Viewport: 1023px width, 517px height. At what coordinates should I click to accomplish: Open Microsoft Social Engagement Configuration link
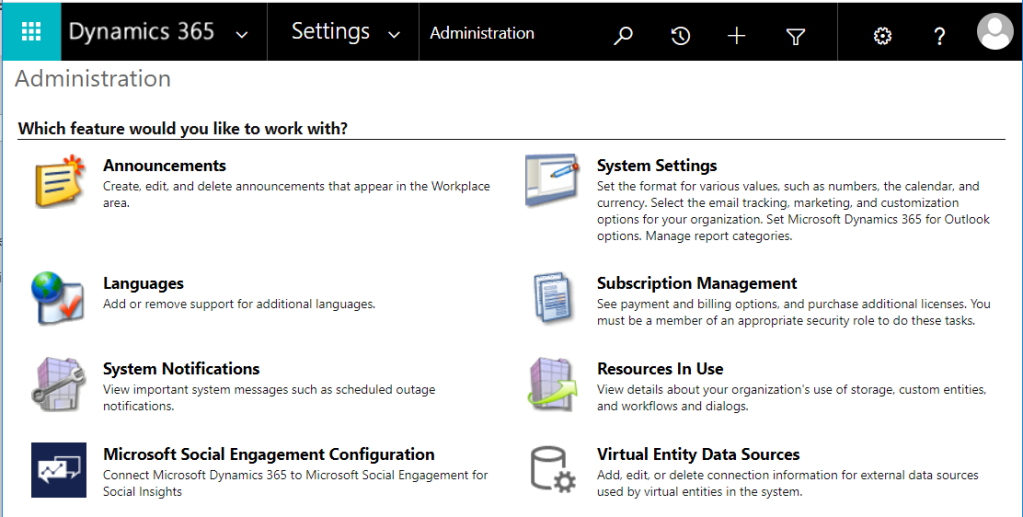(x=268, y=454)
